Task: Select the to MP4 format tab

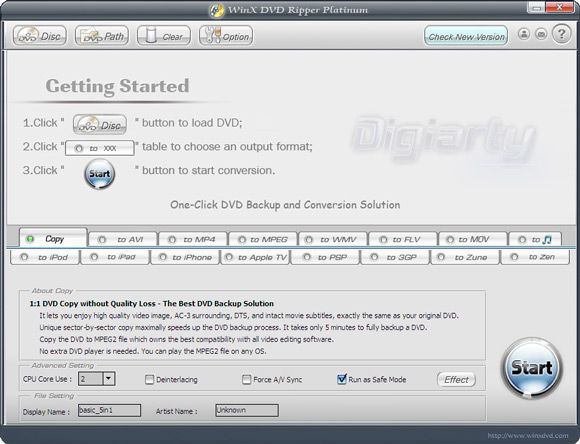Action: click(x=193, y=239)
